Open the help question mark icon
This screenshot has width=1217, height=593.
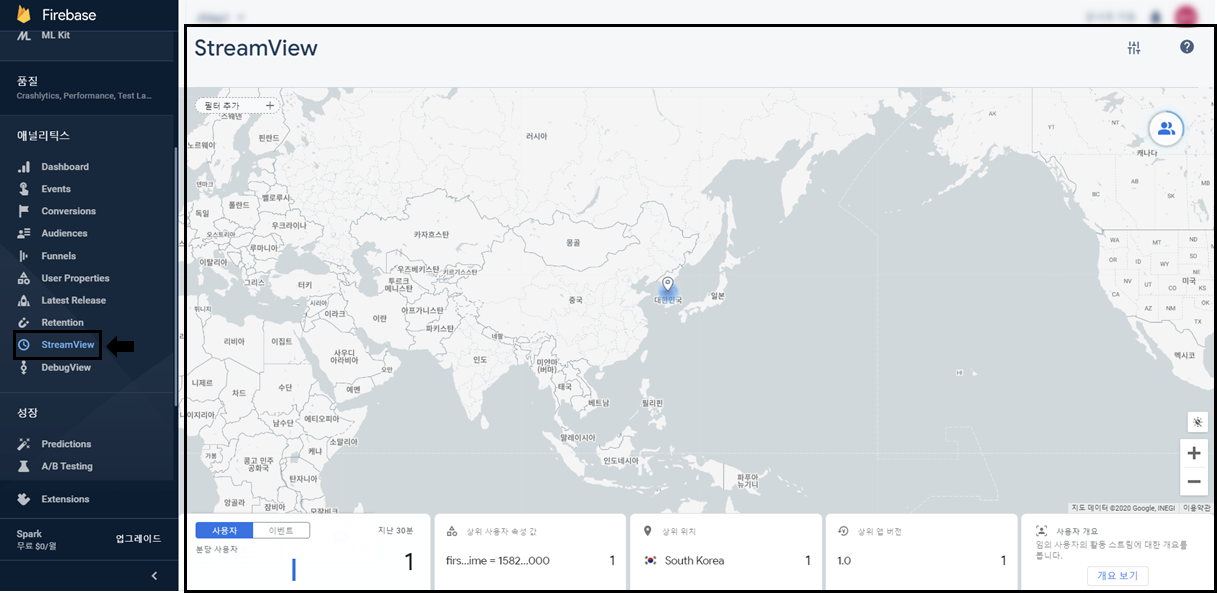click(1187, 47)
